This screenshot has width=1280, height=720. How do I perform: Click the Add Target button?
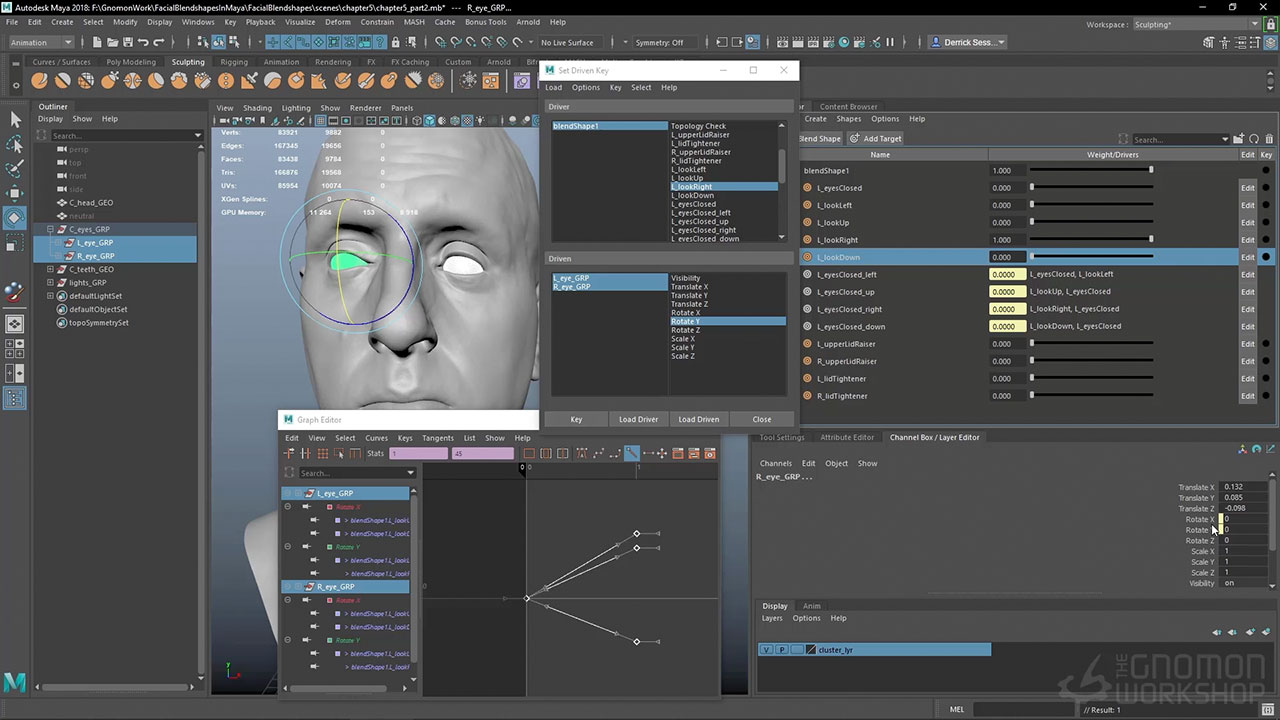876,139
